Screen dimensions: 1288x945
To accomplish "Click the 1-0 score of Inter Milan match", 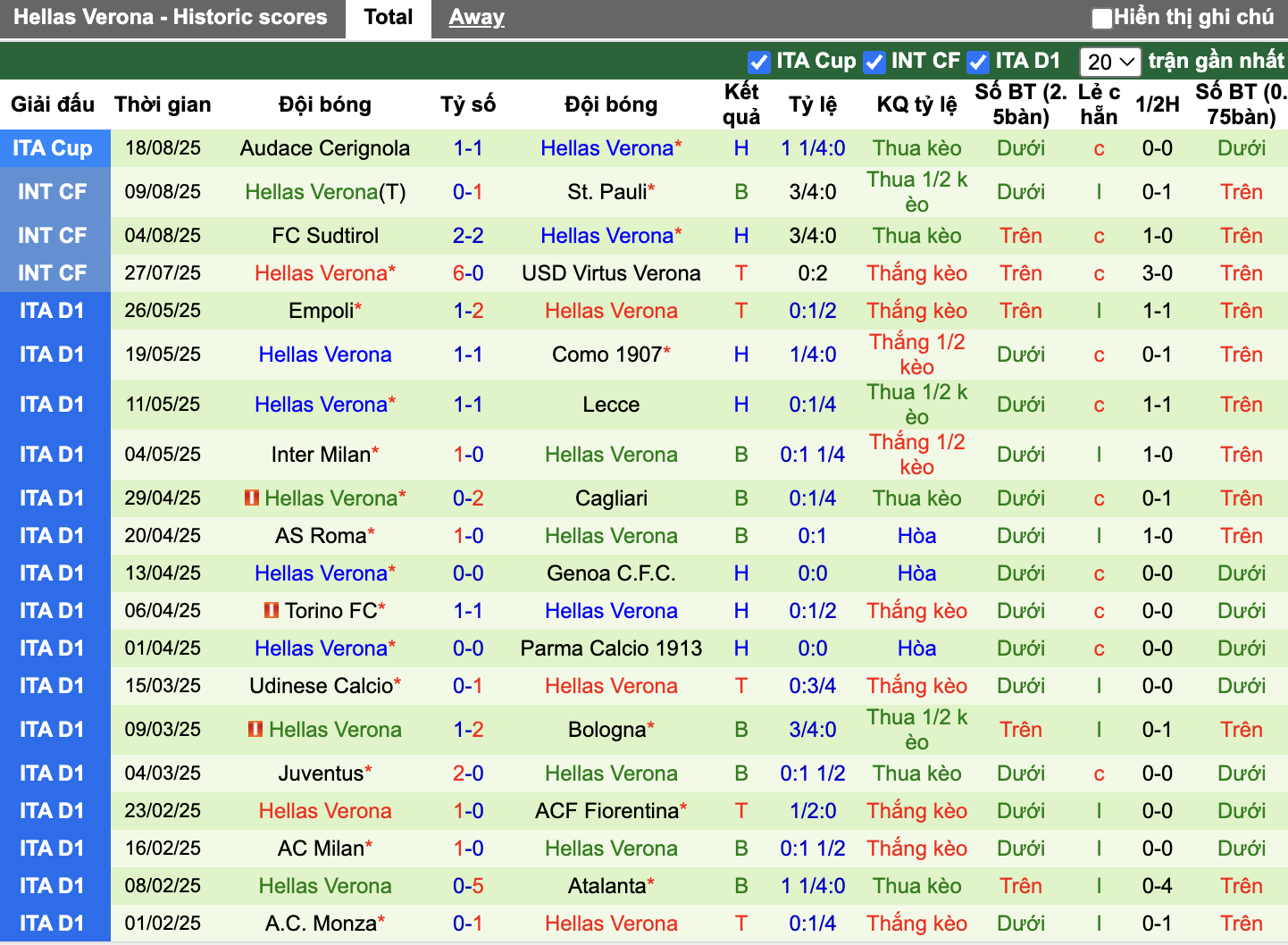I will pyautogui.click(x=468, y=455).
